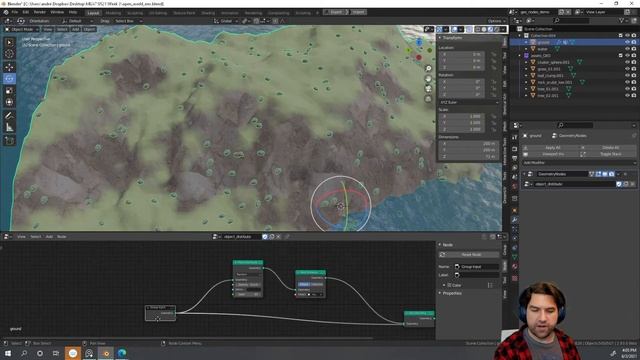The image size is (640, 360).
Task: Hide grass_01.001 in viewport via eye icon
Action: click(627, 69)
